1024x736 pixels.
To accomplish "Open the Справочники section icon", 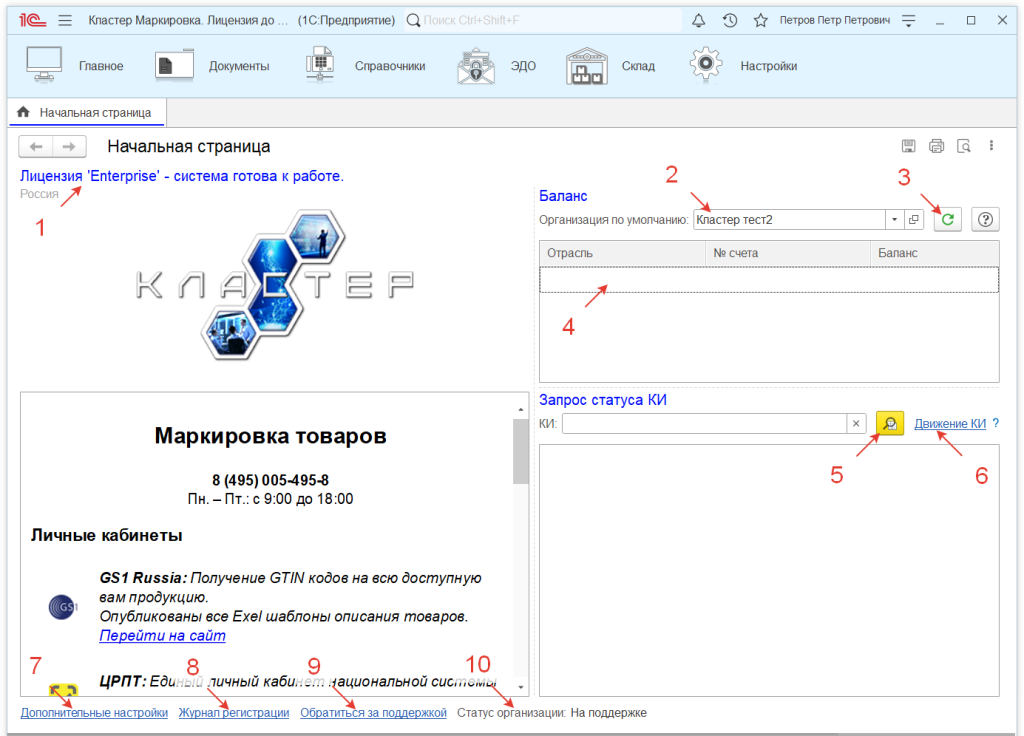I will click(x=320, y=65).
